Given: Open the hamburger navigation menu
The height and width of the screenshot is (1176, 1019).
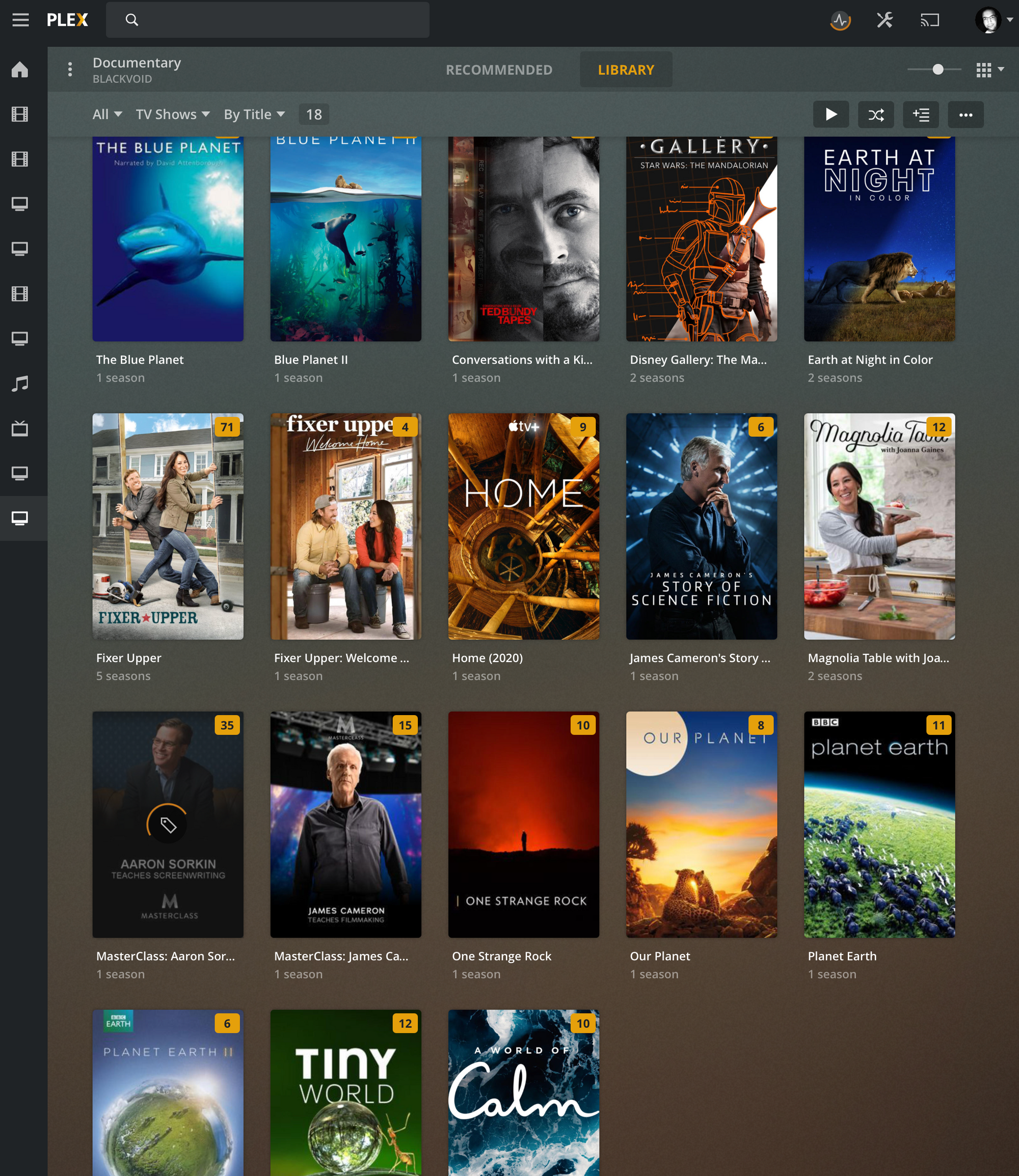Looking at the screenshot, I should (x=20, y=20).
